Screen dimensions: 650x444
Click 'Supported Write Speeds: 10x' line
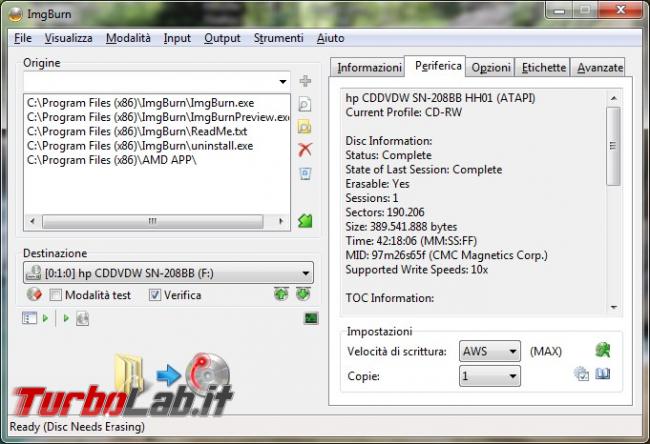[x=416, y=270]
